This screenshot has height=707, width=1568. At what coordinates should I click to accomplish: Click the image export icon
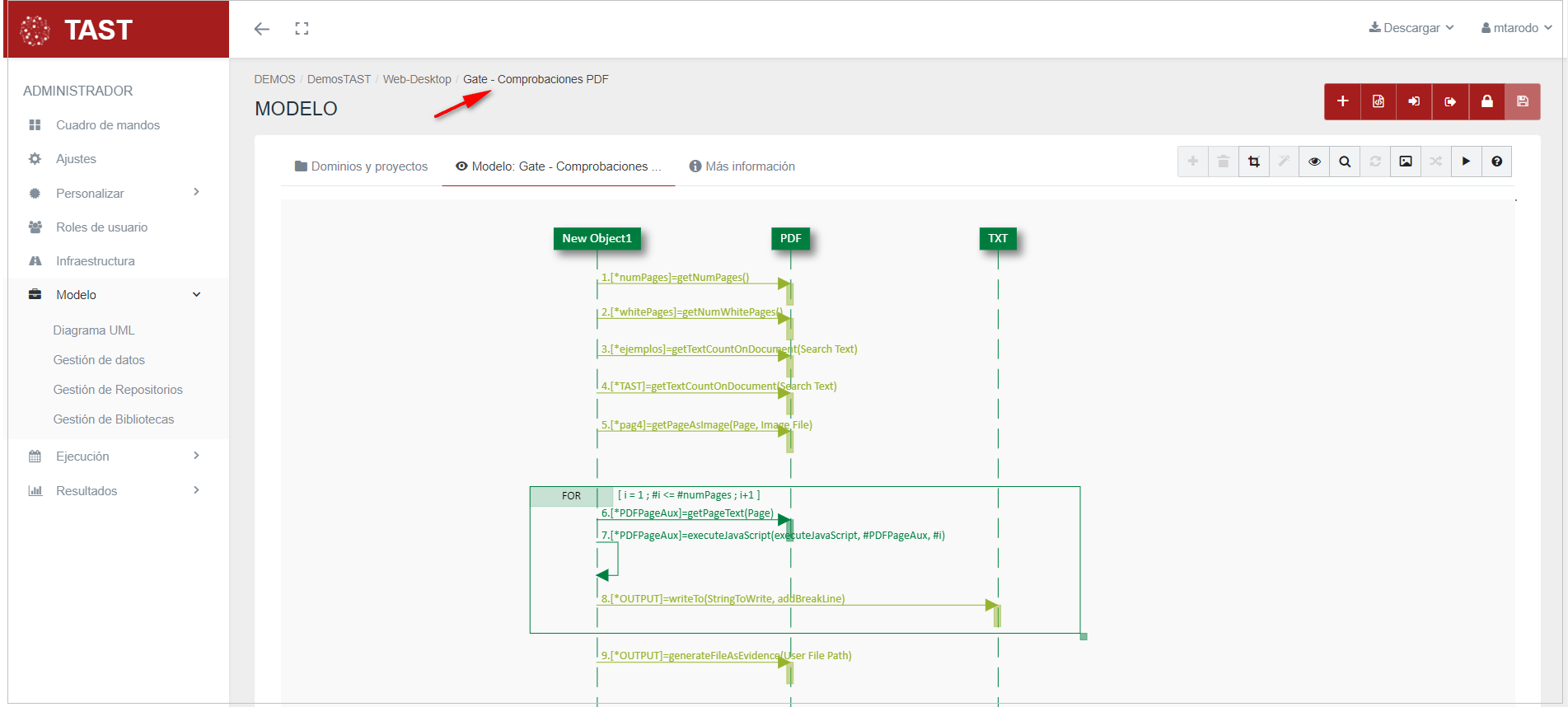(x=1406, y=162)
